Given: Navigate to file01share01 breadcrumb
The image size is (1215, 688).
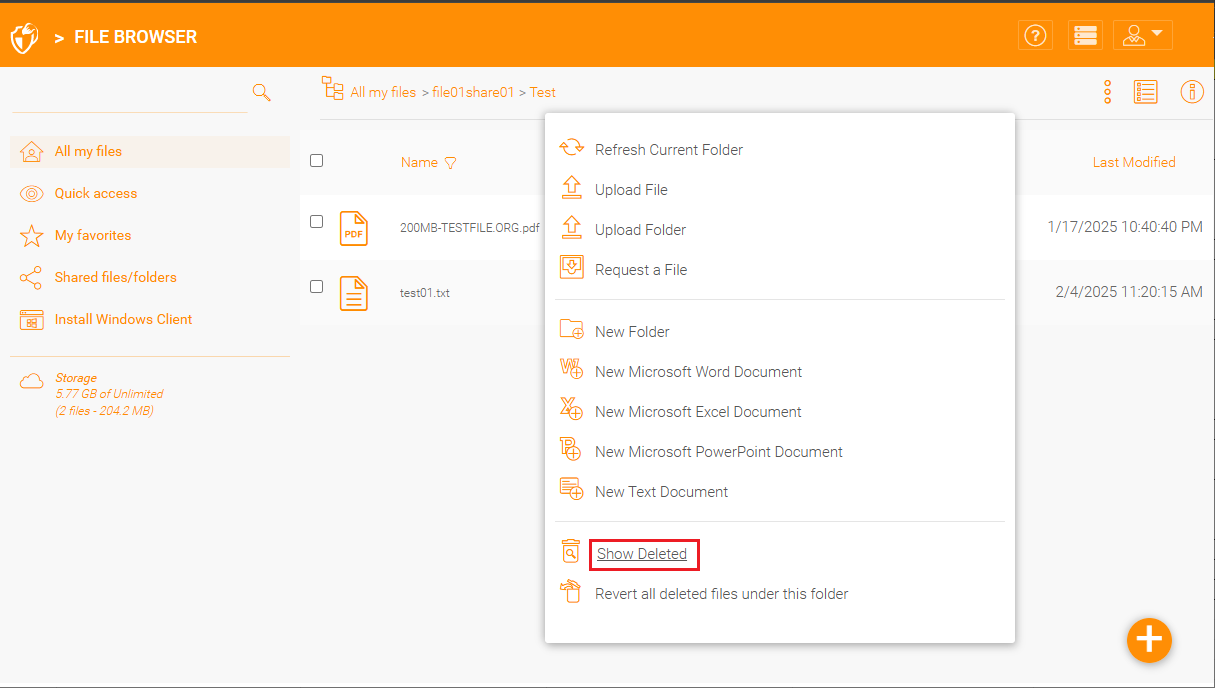Looking at the screenshot, I should (x=473, y=92).
